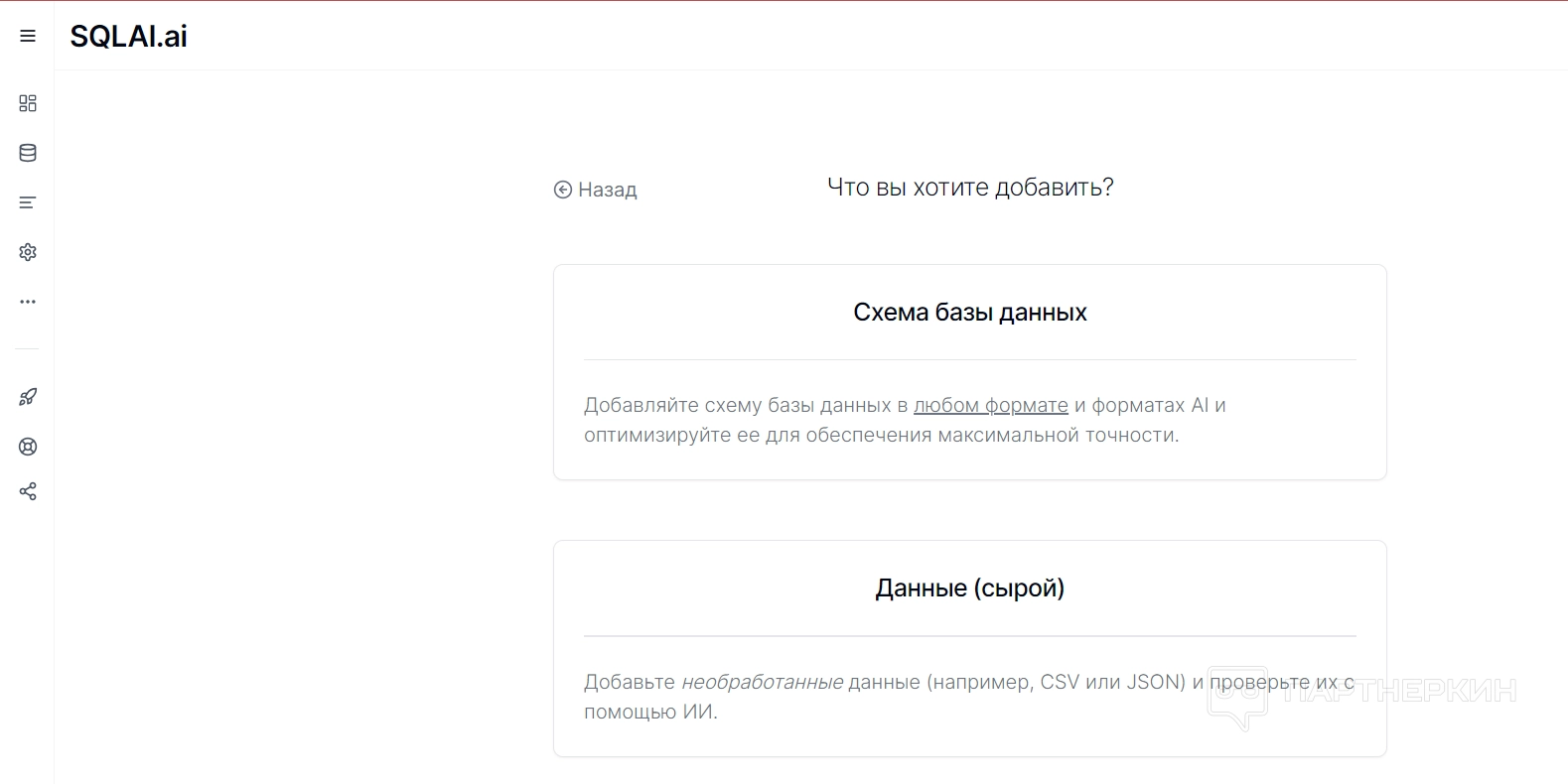The image size is (1568, 784).
Task: Click the share icon in the sidebar
Action: pos(28,491)
